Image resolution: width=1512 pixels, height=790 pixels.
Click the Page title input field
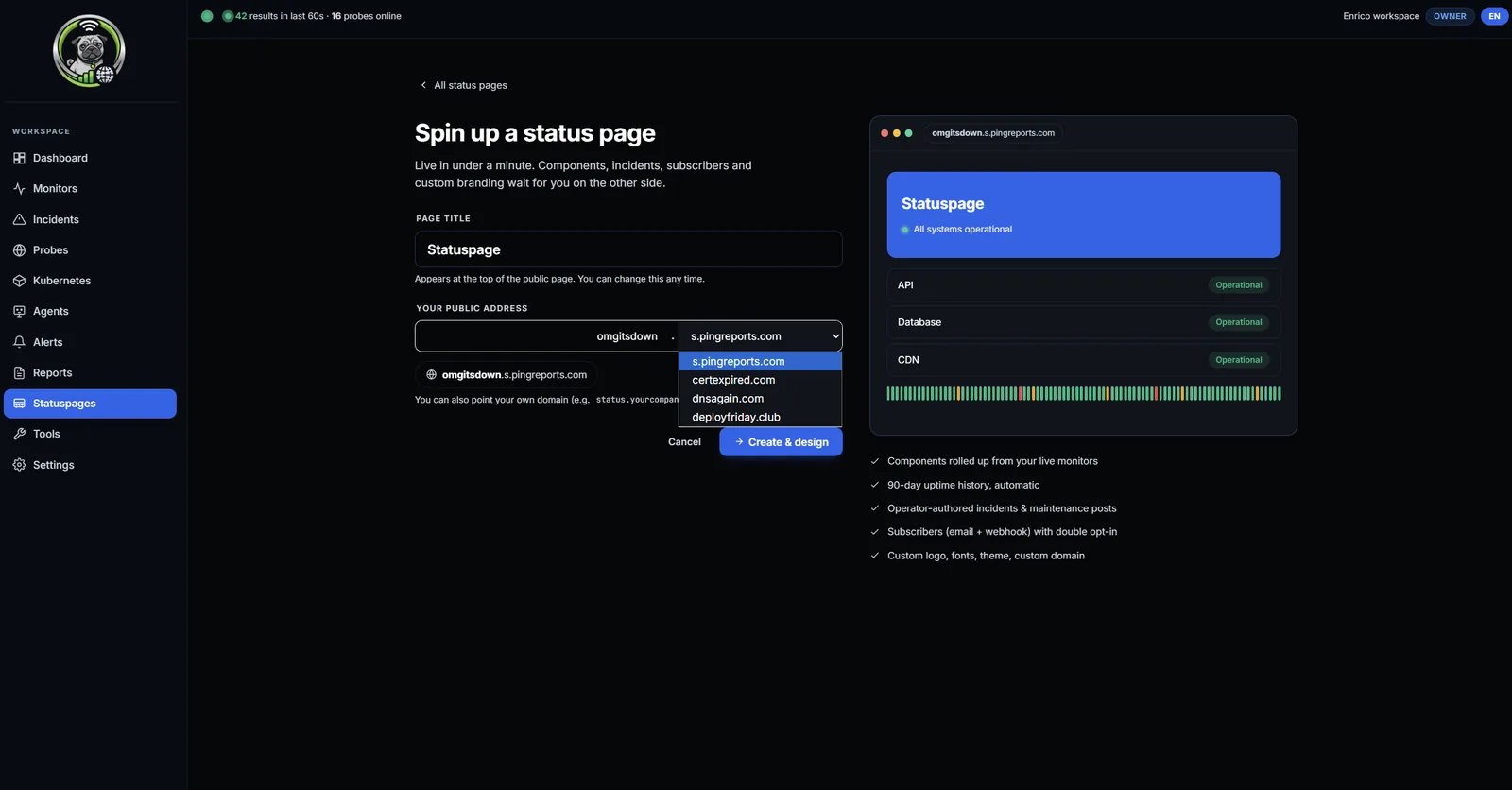628,249
